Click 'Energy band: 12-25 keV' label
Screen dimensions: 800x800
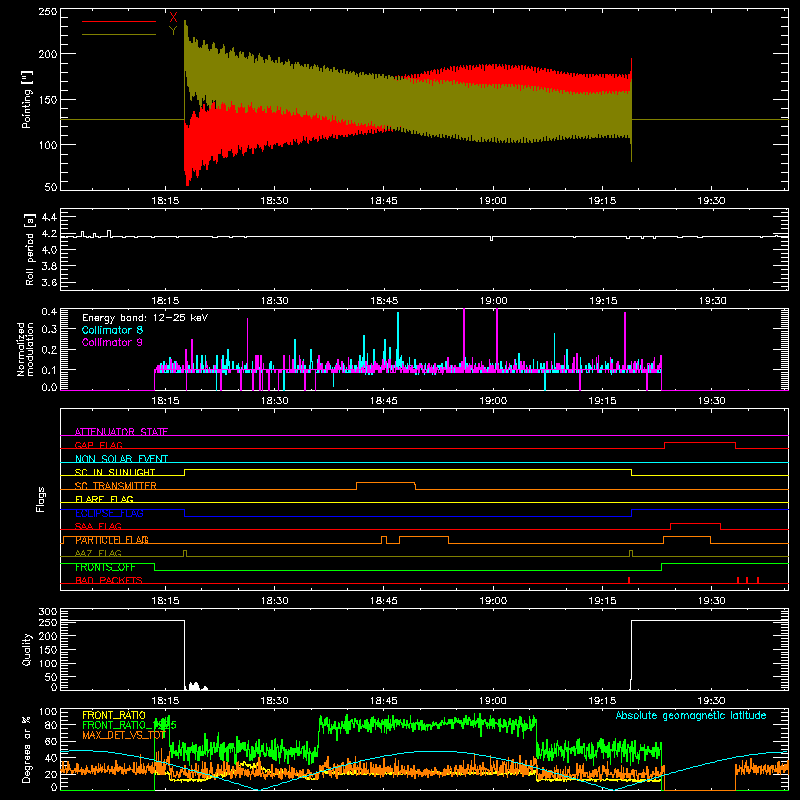[x=145, y=318]
